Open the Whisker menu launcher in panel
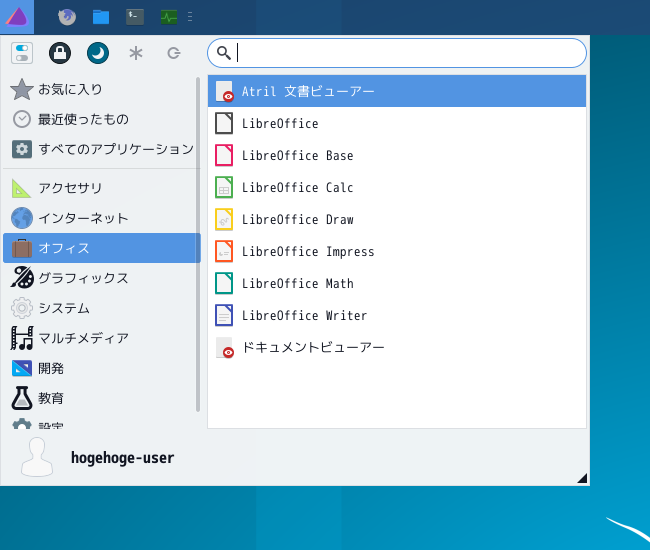Screen dimensions: 650x550 [x=17, y=17]
